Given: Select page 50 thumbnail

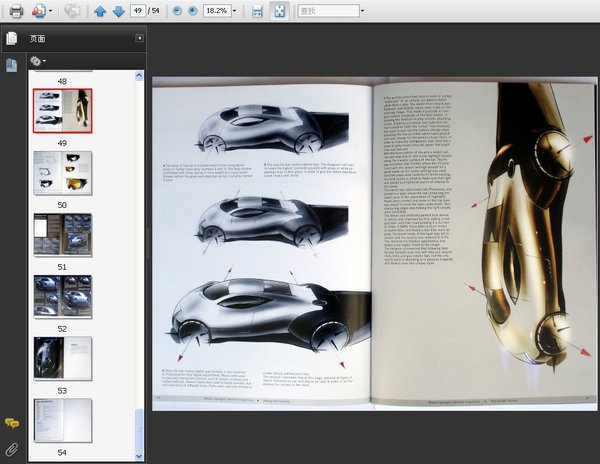Looking at the screenshot, I should (62, 172).
